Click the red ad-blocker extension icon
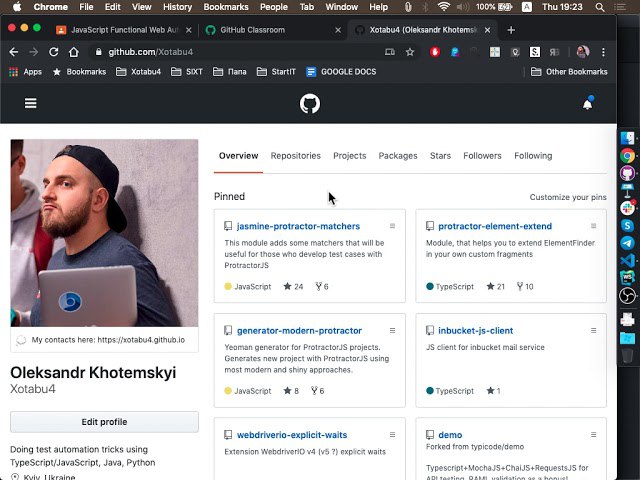The width and height of the screenshot is (640, 480). coord(435,52)
